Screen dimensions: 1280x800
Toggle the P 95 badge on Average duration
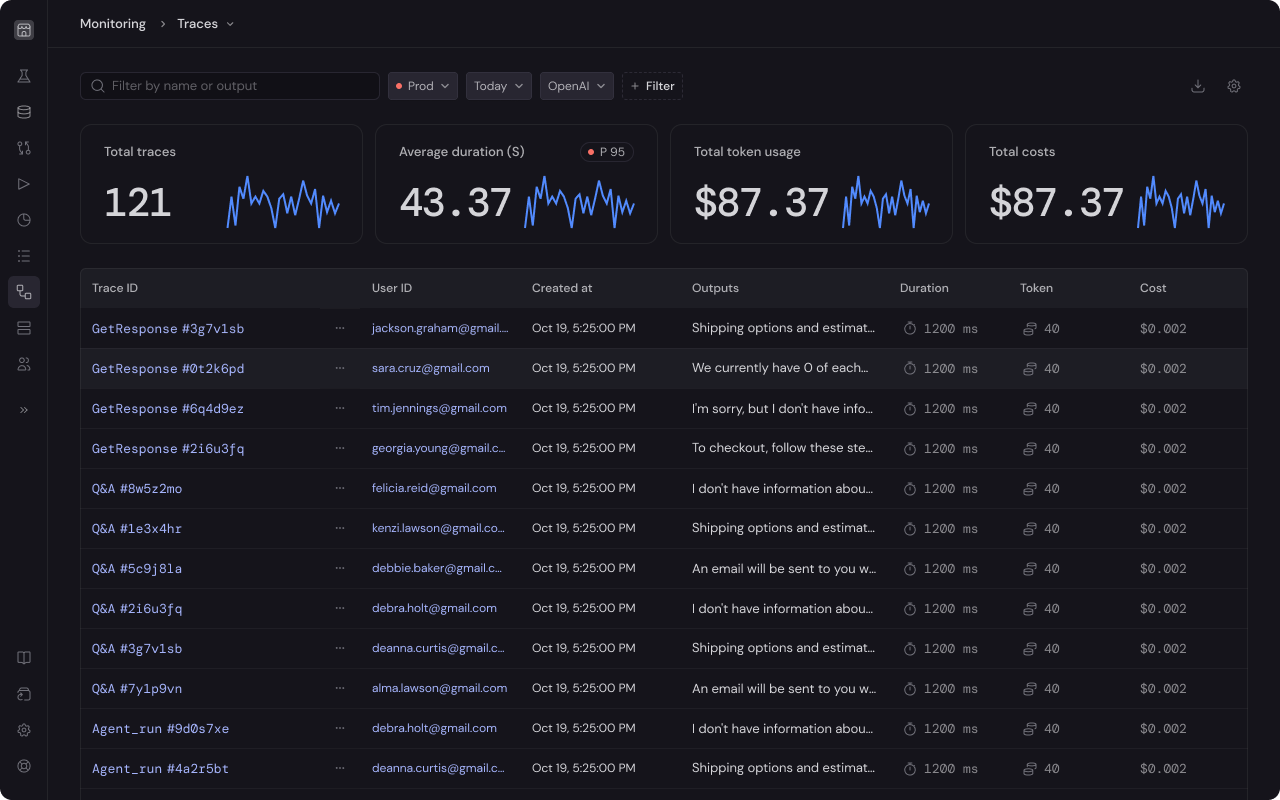tap(607, 152)
